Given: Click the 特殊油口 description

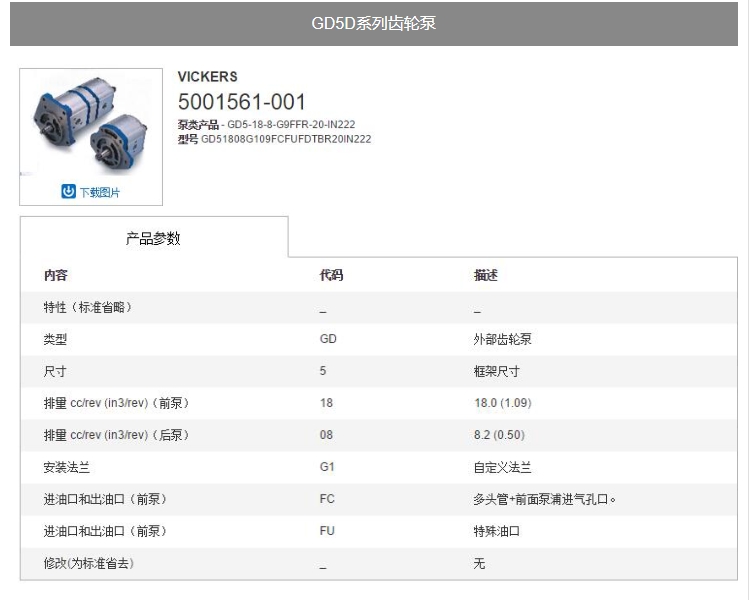Looking at the screenshot, I should (496, 531).
